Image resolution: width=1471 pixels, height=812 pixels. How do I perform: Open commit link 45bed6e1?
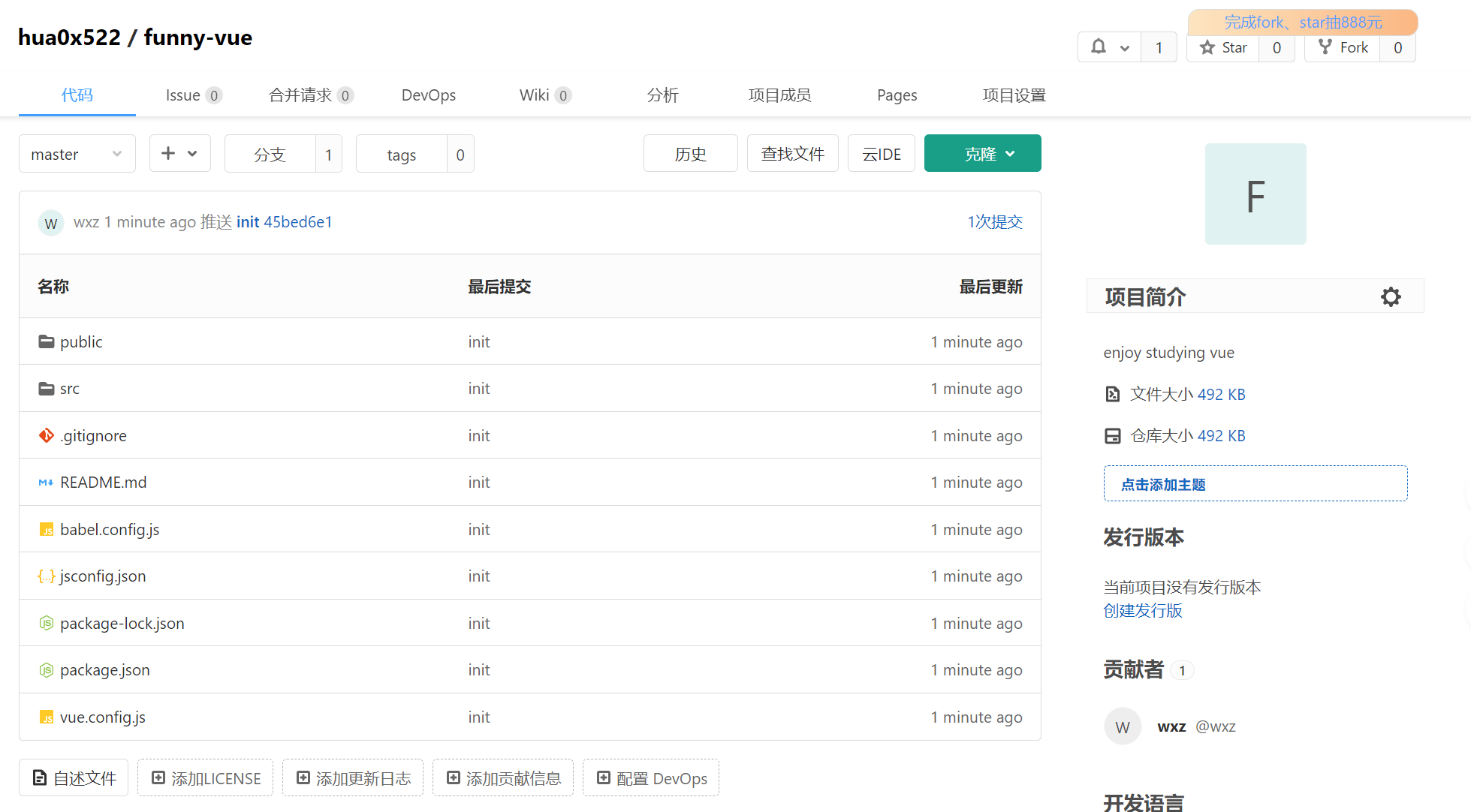pos(298,221)
